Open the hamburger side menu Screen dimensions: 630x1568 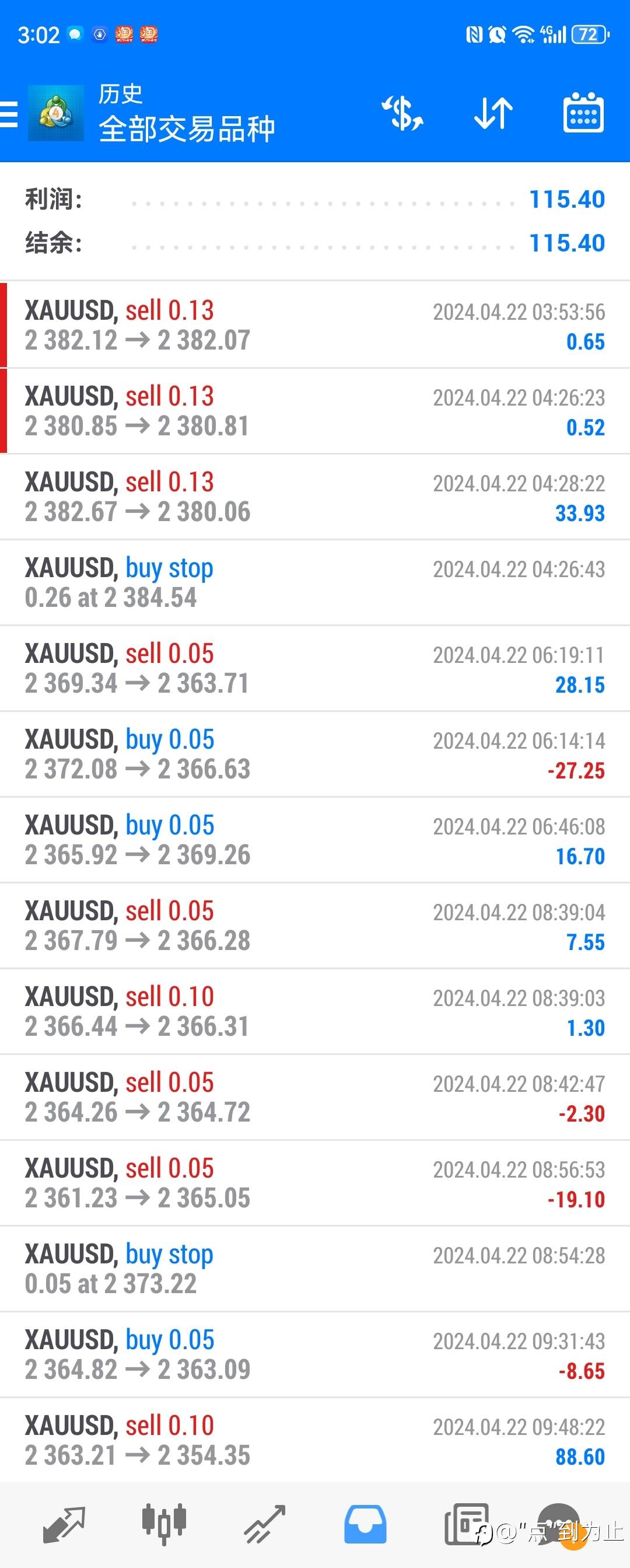pos(10,114)
